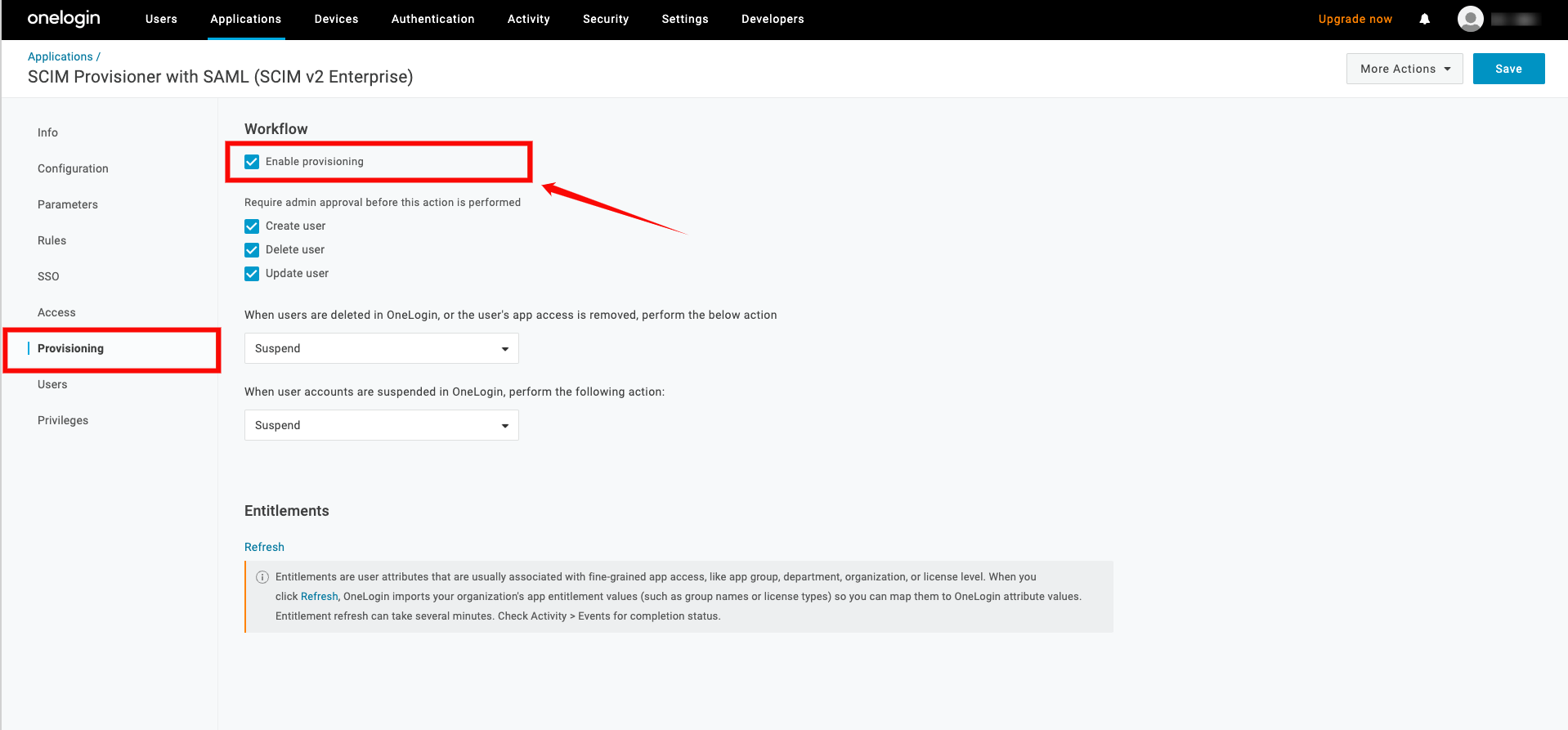Go to Applications breadcrumb link

click(x=60, y=56)
